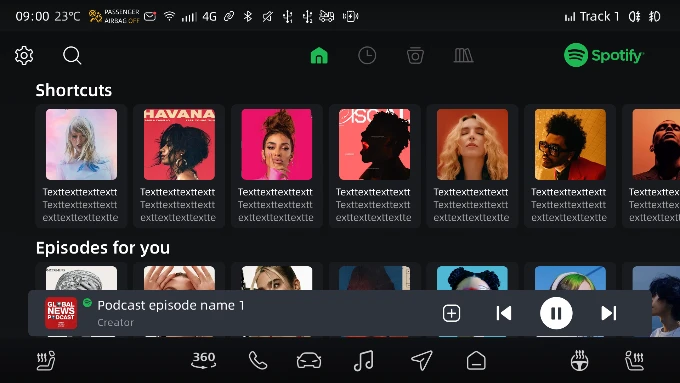Open the hands-on-face episode cover
Image resolution: width=680 pixels, height=383 pixels.
179,278
